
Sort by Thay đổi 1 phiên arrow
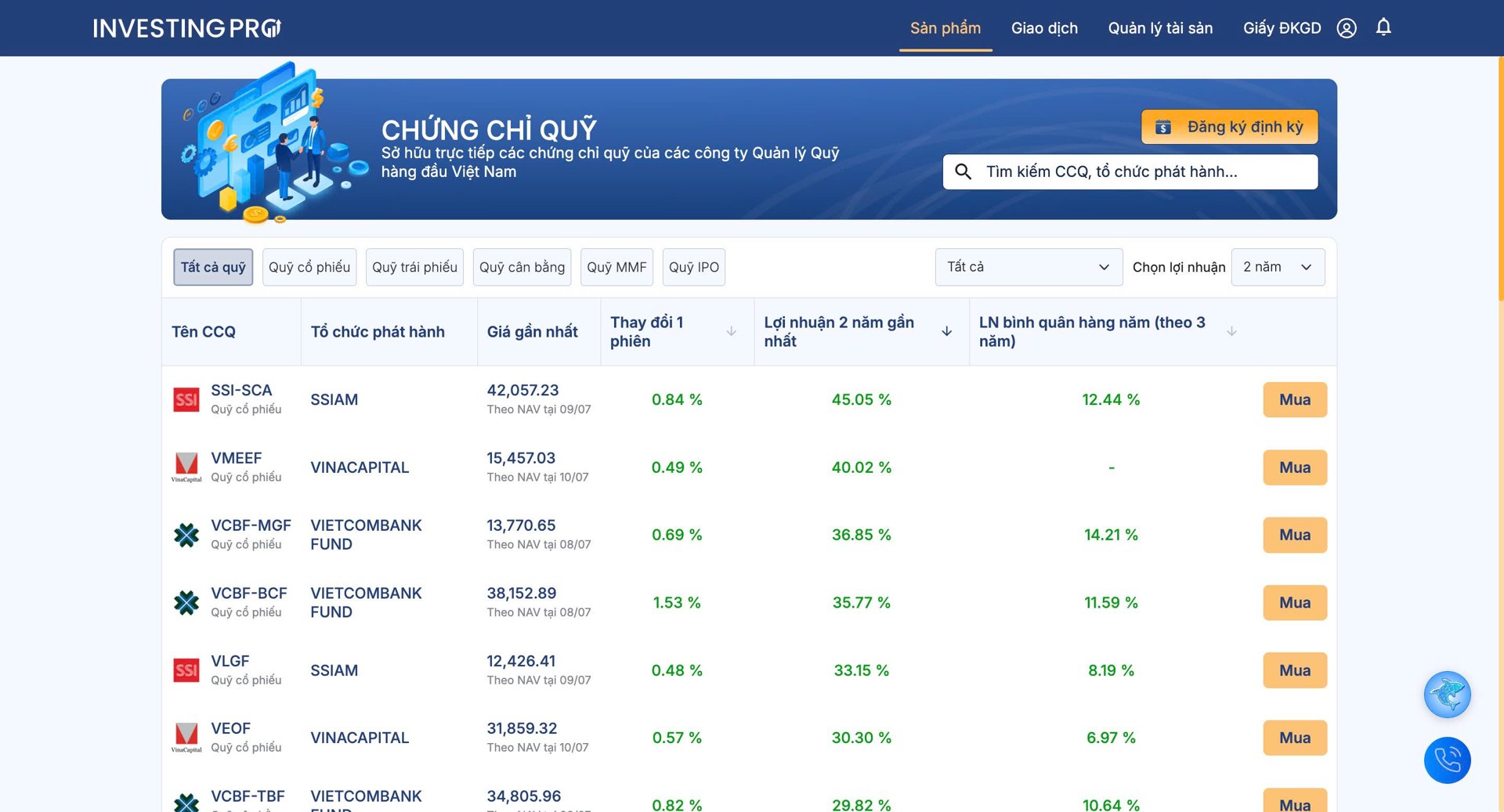[731, 331]
